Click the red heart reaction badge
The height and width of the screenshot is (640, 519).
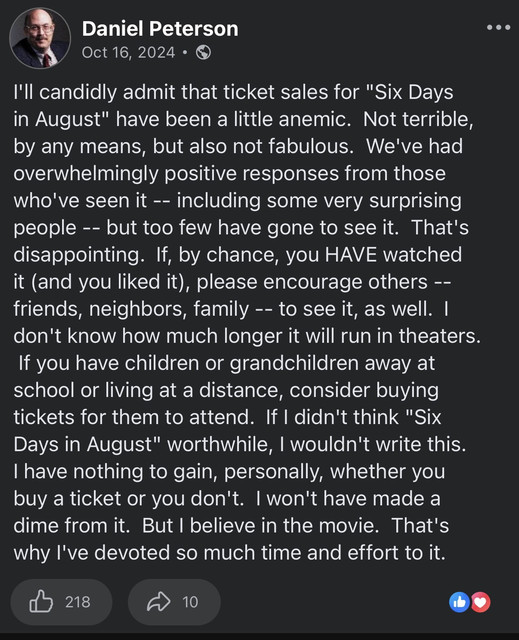coord(481,602)
